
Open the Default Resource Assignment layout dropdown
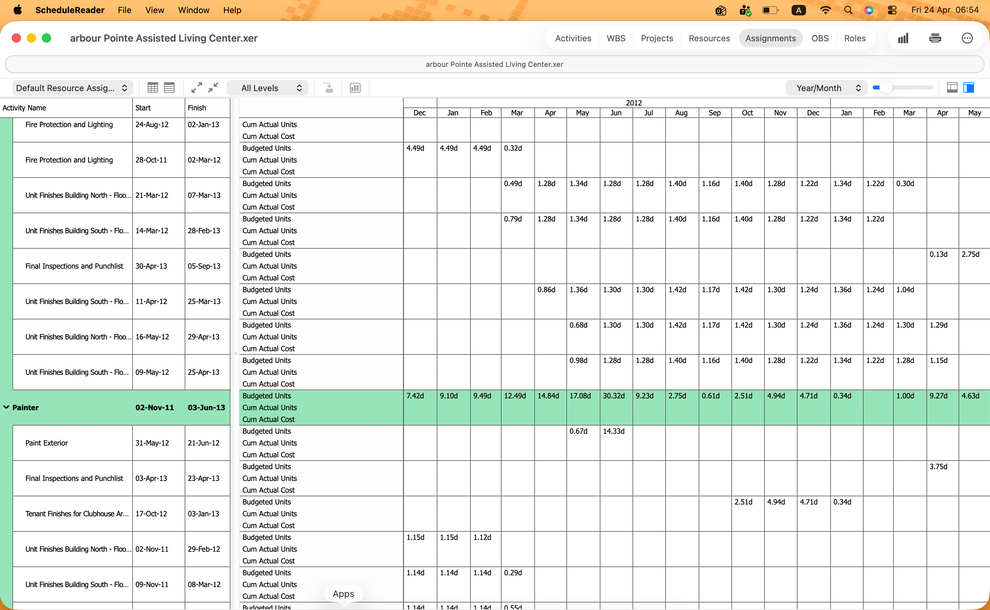71,88
